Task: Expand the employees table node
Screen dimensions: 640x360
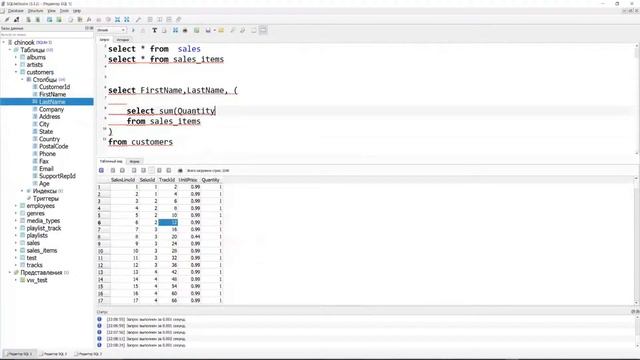Action: point(16,206)
